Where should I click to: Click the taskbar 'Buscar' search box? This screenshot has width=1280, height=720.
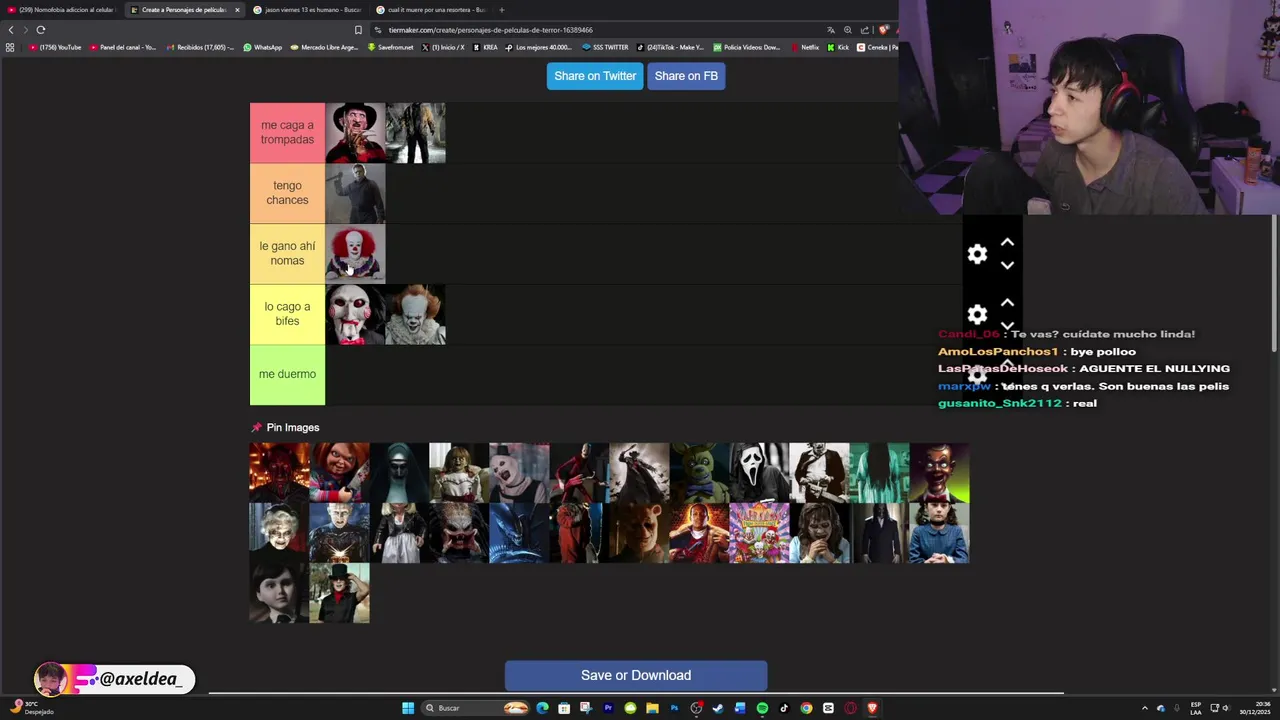pos(475,708)
